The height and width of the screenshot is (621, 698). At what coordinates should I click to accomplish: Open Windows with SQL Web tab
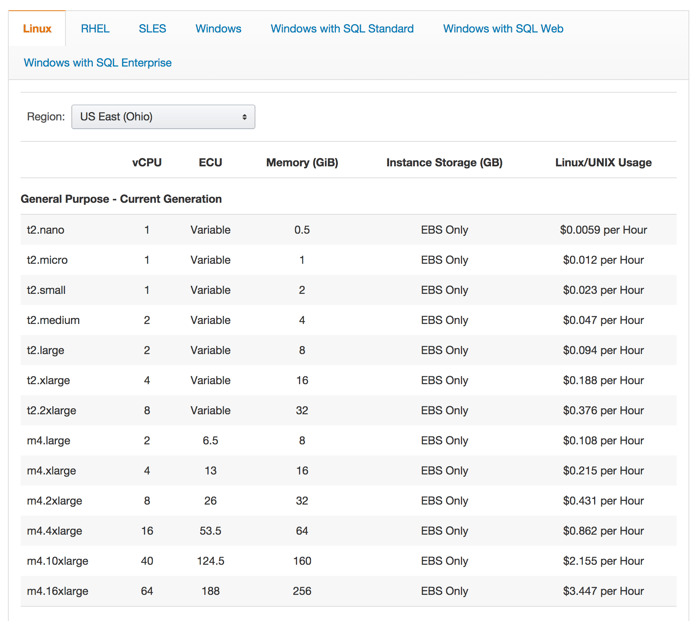(x=503, y=28)
